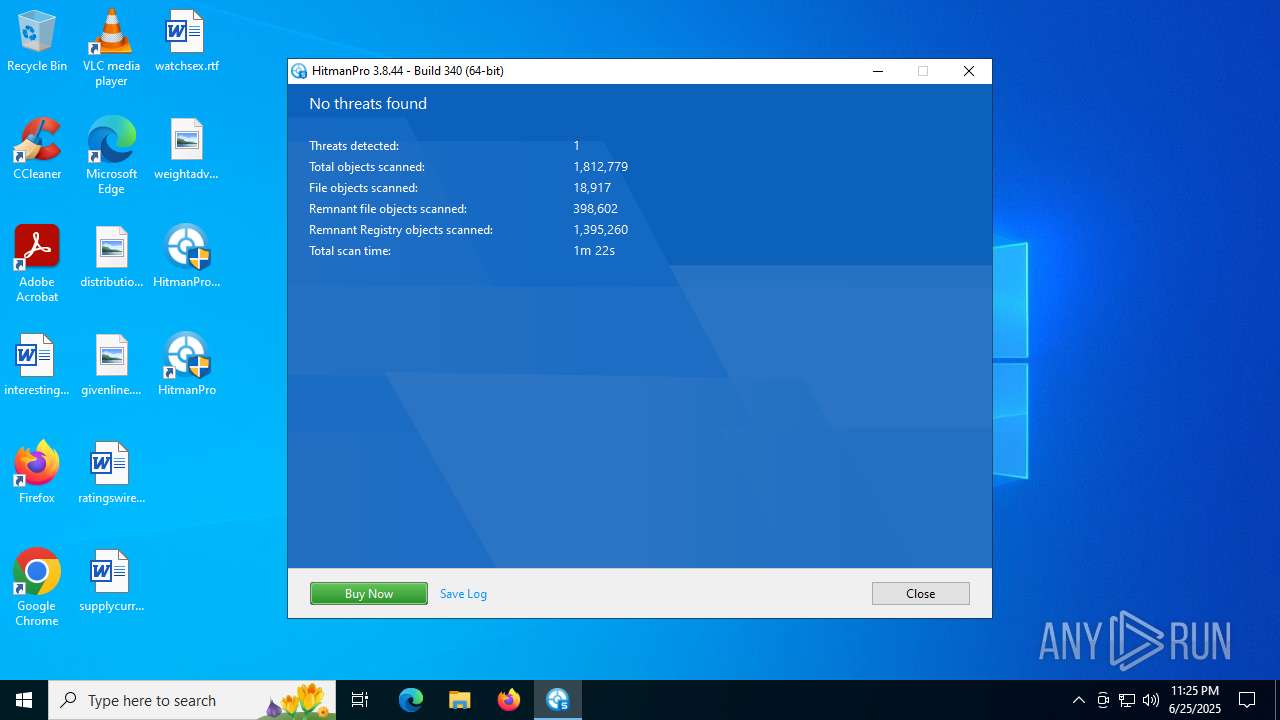1280x720 pixels.
Task: Open the volume tray icon
Action: click(1151, 700)
